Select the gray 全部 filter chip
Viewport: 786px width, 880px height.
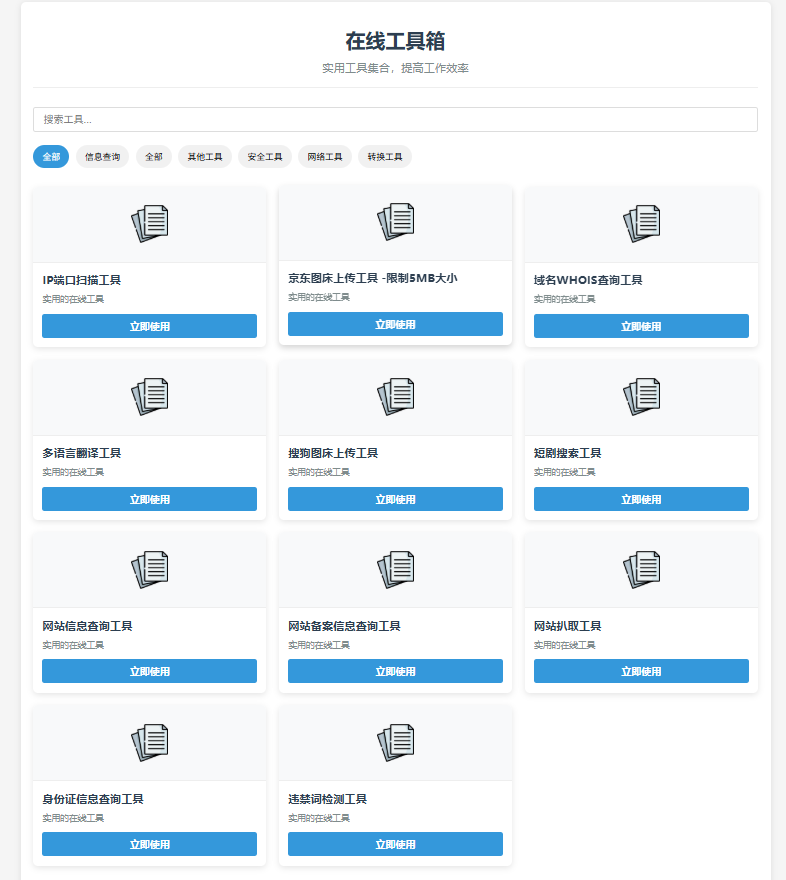154,157
